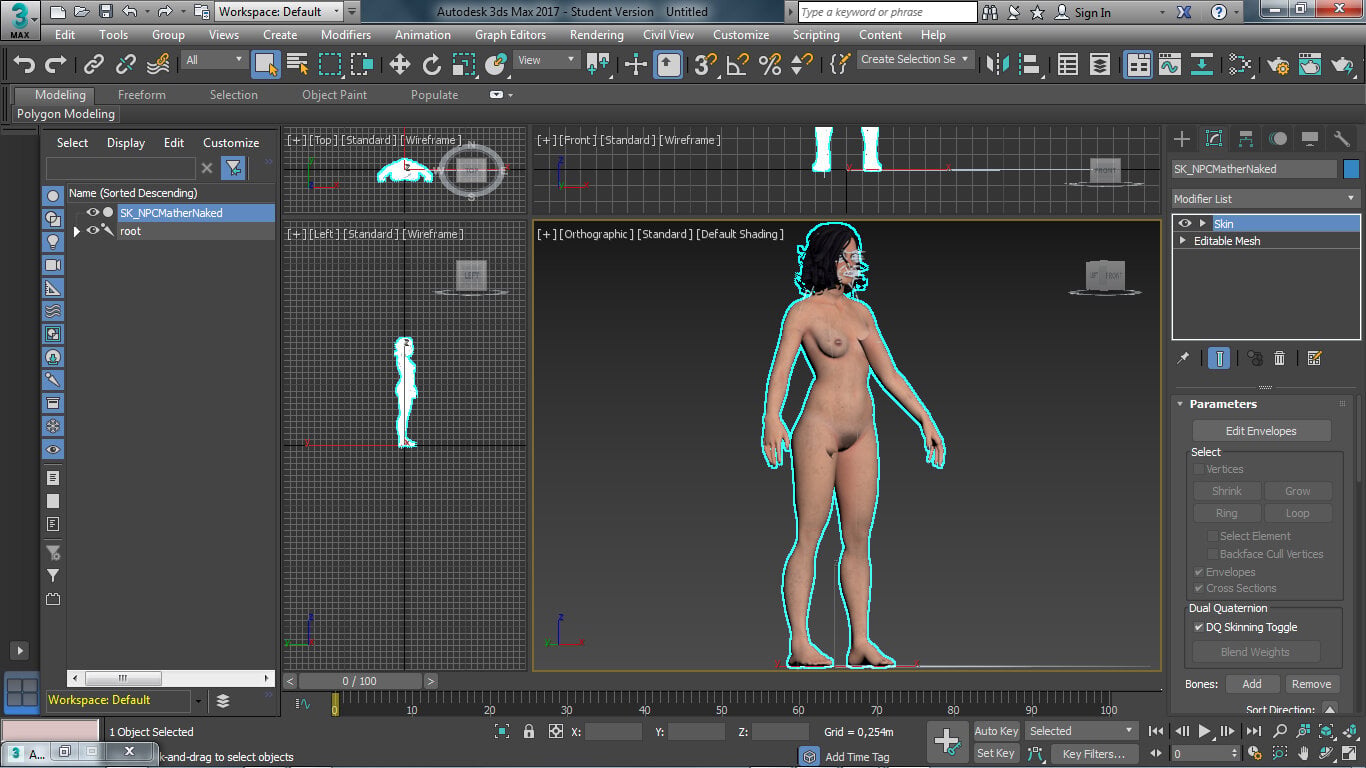Activate the Select and Uniform Scale tool

coord(463,65)
